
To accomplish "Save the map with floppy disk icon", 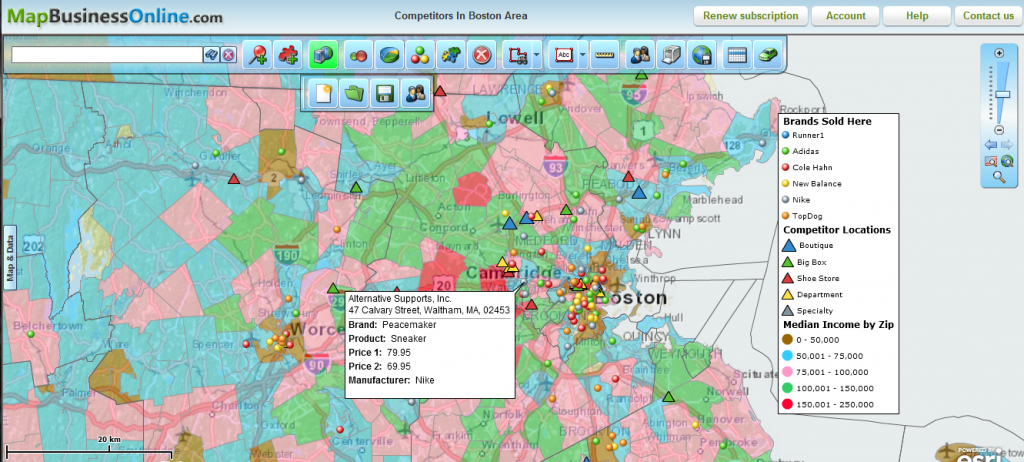I will (x=385, y=93).
